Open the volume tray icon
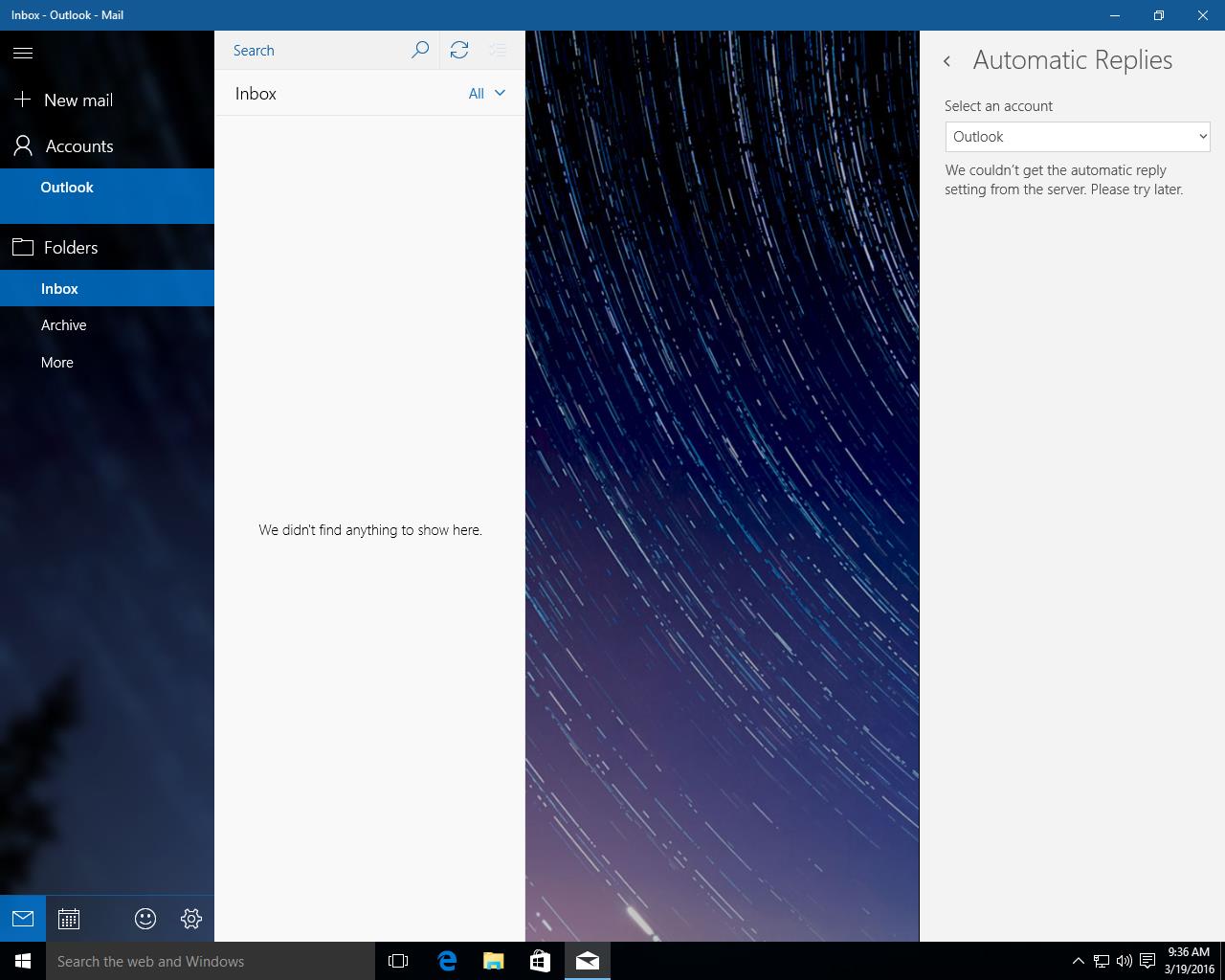The height and width of the screenshot is (980, 1225). pyautogui.click(x=1125, y=961)
